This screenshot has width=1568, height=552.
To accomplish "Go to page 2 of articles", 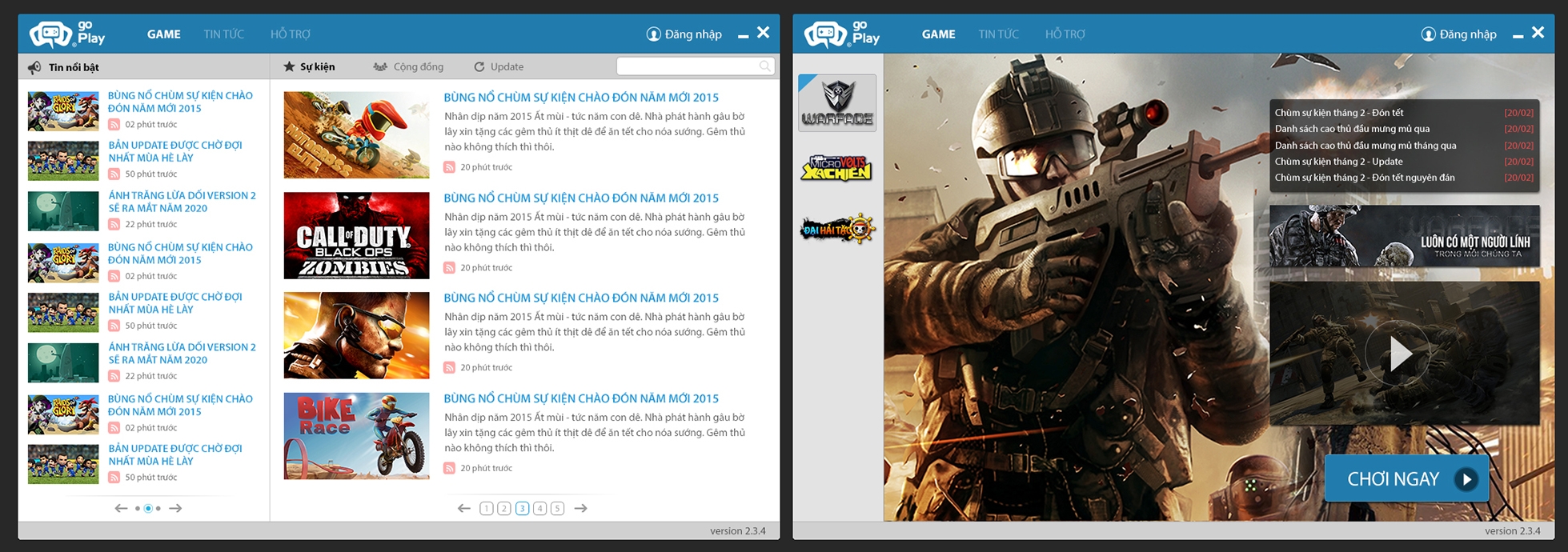I will pyautogui.click(x=504, y=509).
